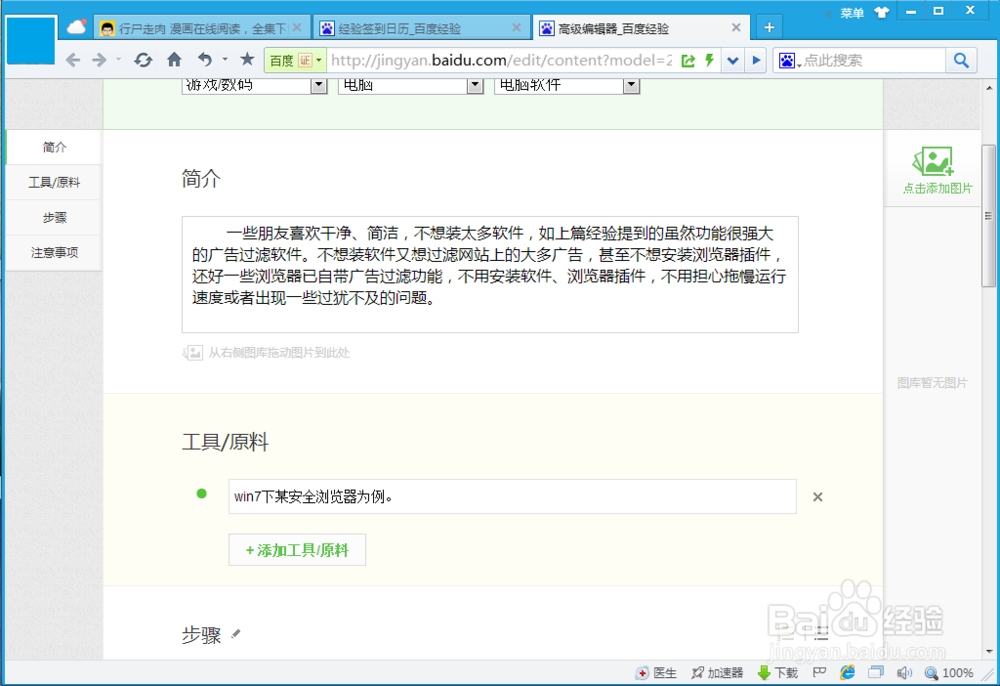The width and height of the screenshot is (1000, 686).
Task: Launch the 医生 (doctor) repair tool
Action: coord(658,672)
